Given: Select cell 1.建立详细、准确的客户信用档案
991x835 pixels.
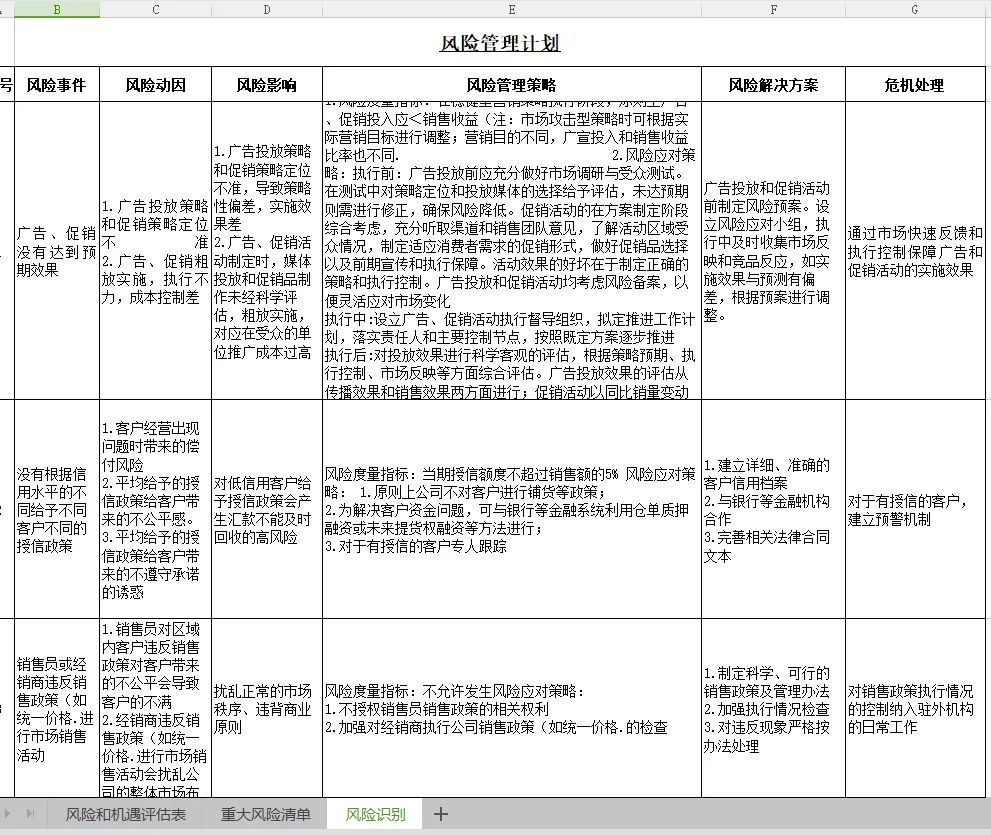Looking at the screenshot, I should tap(774, 509).
